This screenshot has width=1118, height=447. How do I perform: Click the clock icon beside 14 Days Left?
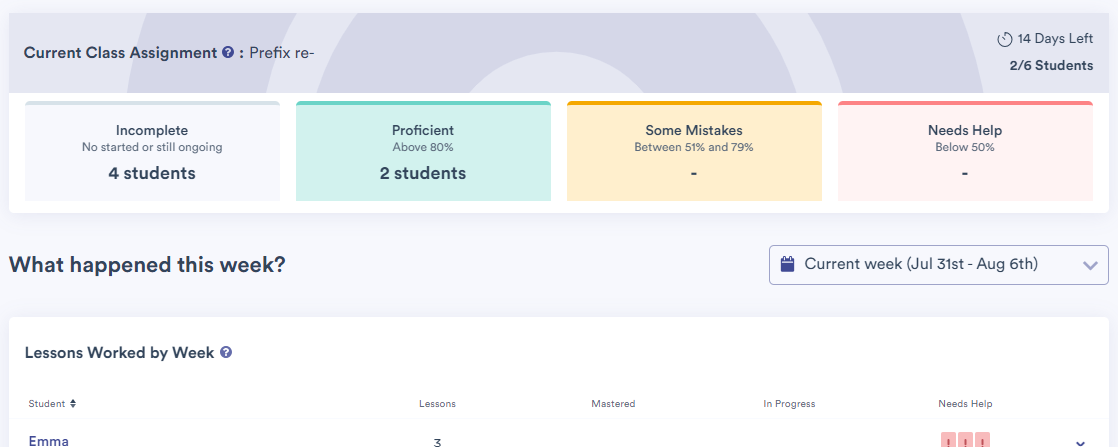(1005, 40)
